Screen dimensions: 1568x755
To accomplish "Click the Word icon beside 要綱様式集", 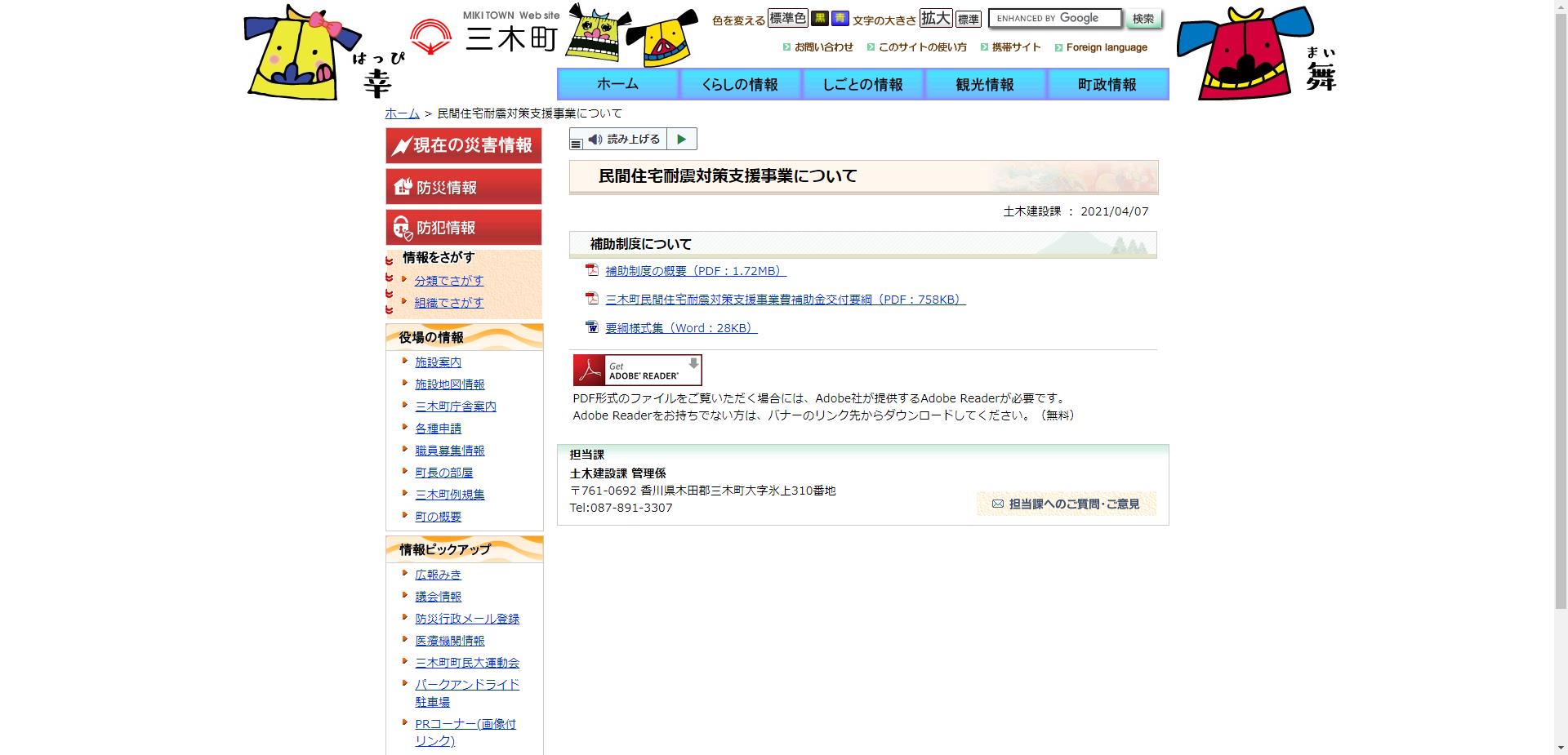I will pyautogui.click(x=591, y=327).
